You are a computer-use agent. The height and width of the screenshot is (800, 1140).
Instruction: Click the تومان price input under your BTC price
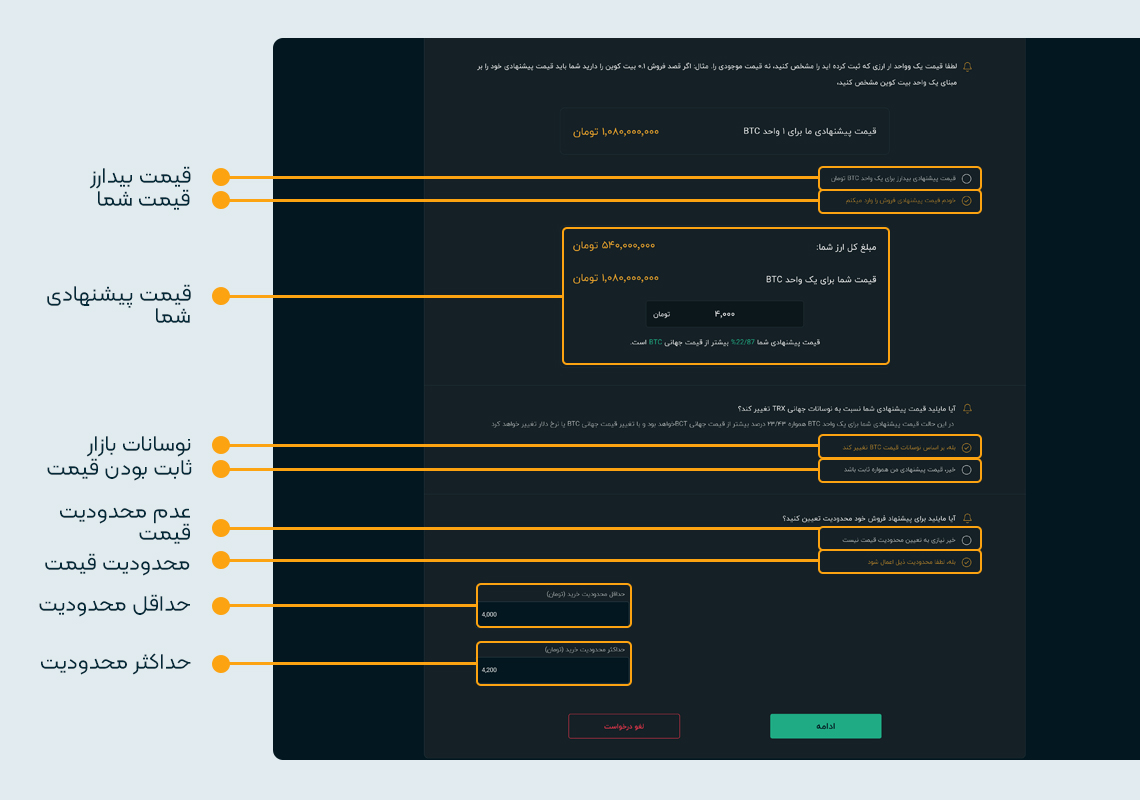point(724,314)
